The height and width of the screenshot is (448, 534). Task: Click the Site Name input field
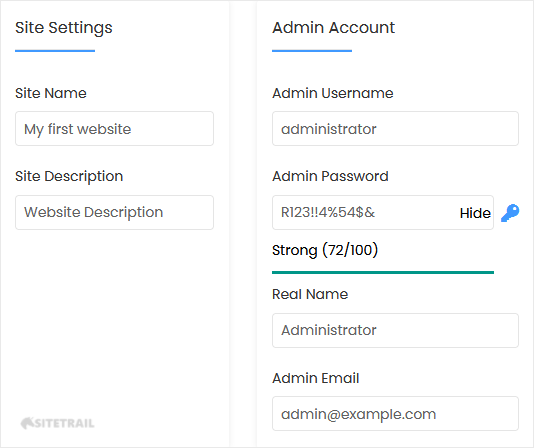pos(114,128)
